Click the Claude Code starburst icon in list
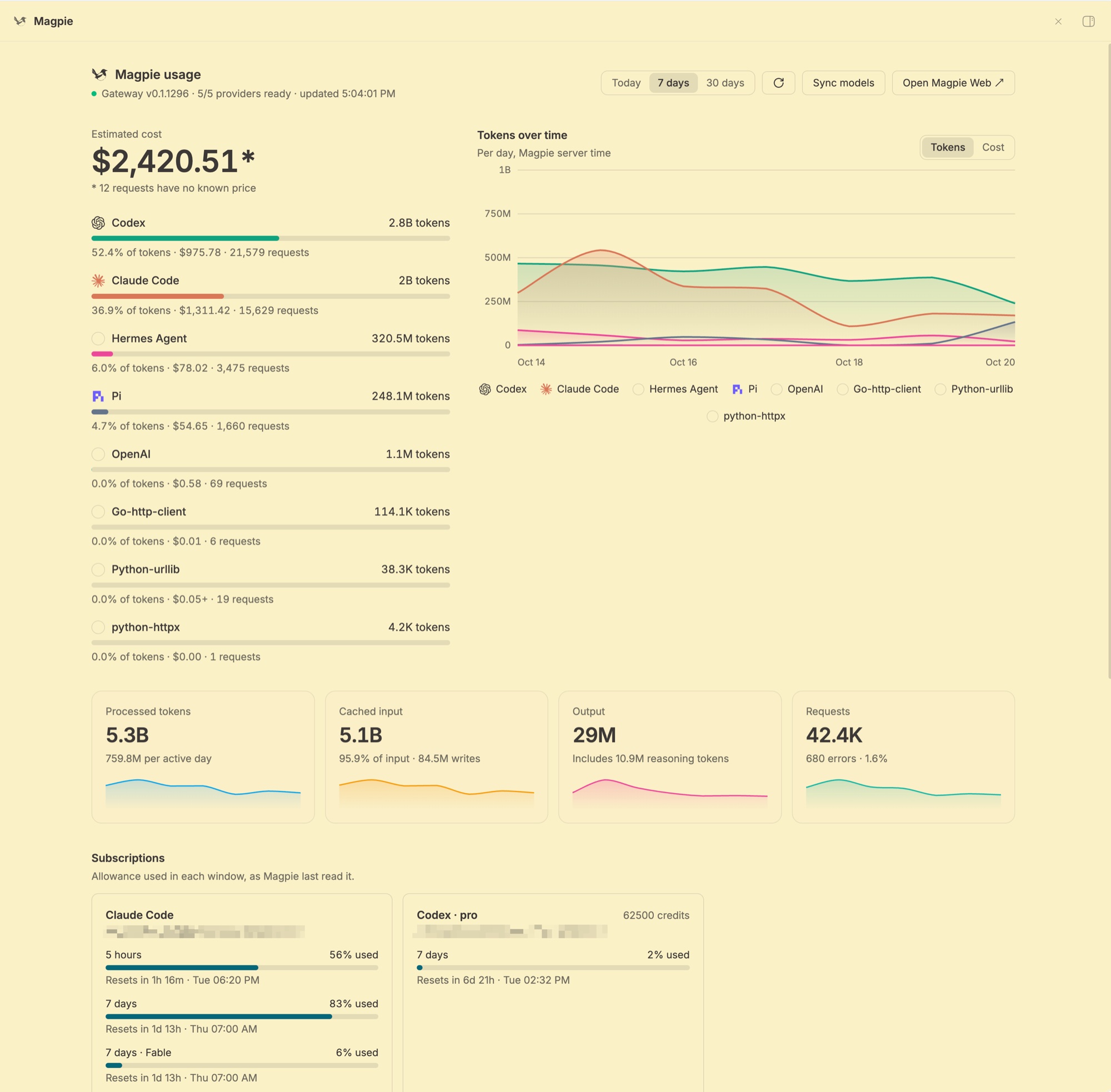The width and height of the screenshot is (1111, 1092). (98, 280)
